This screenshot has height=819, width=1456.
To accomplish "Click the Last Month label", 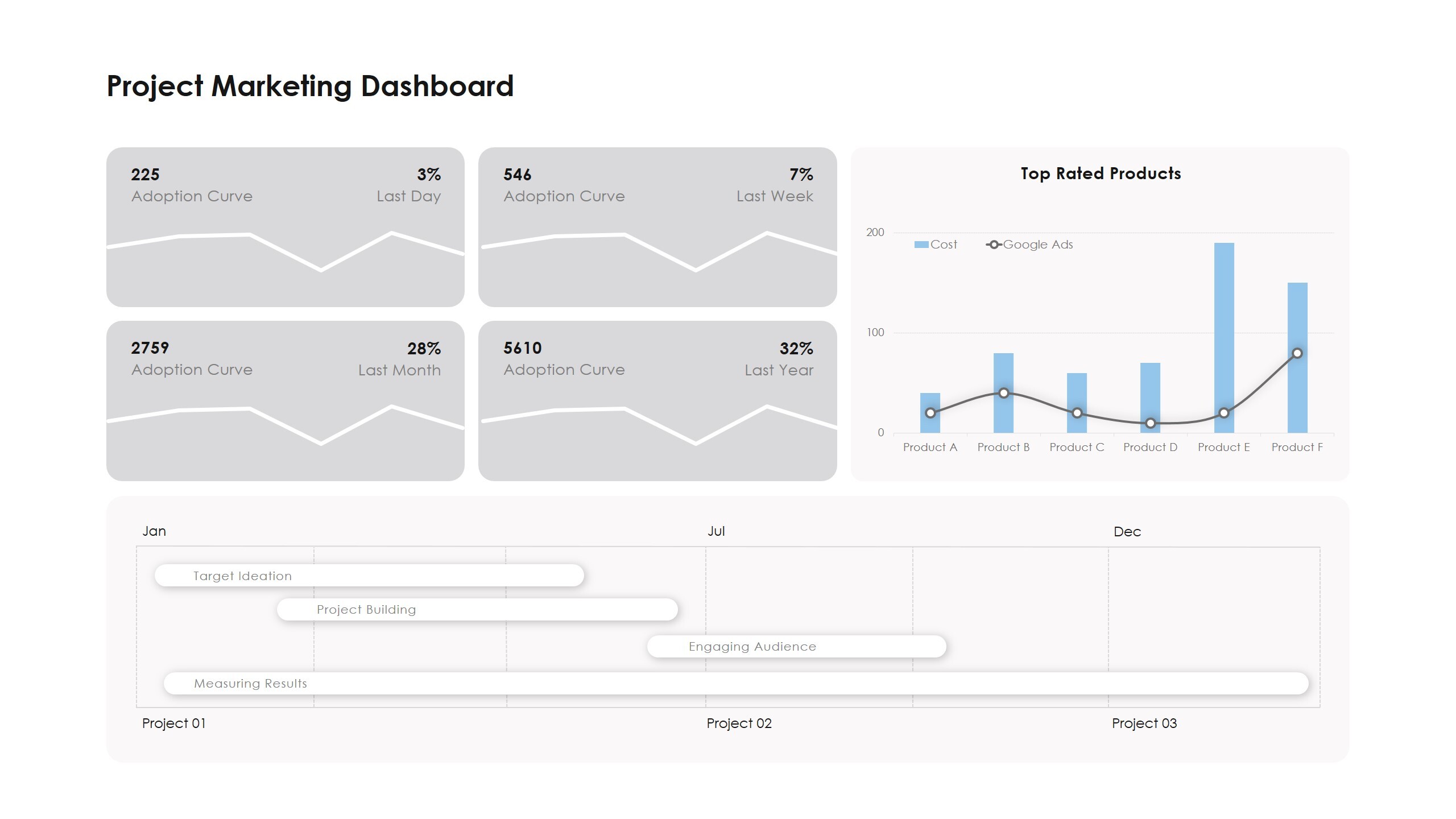I will [399, 370].
